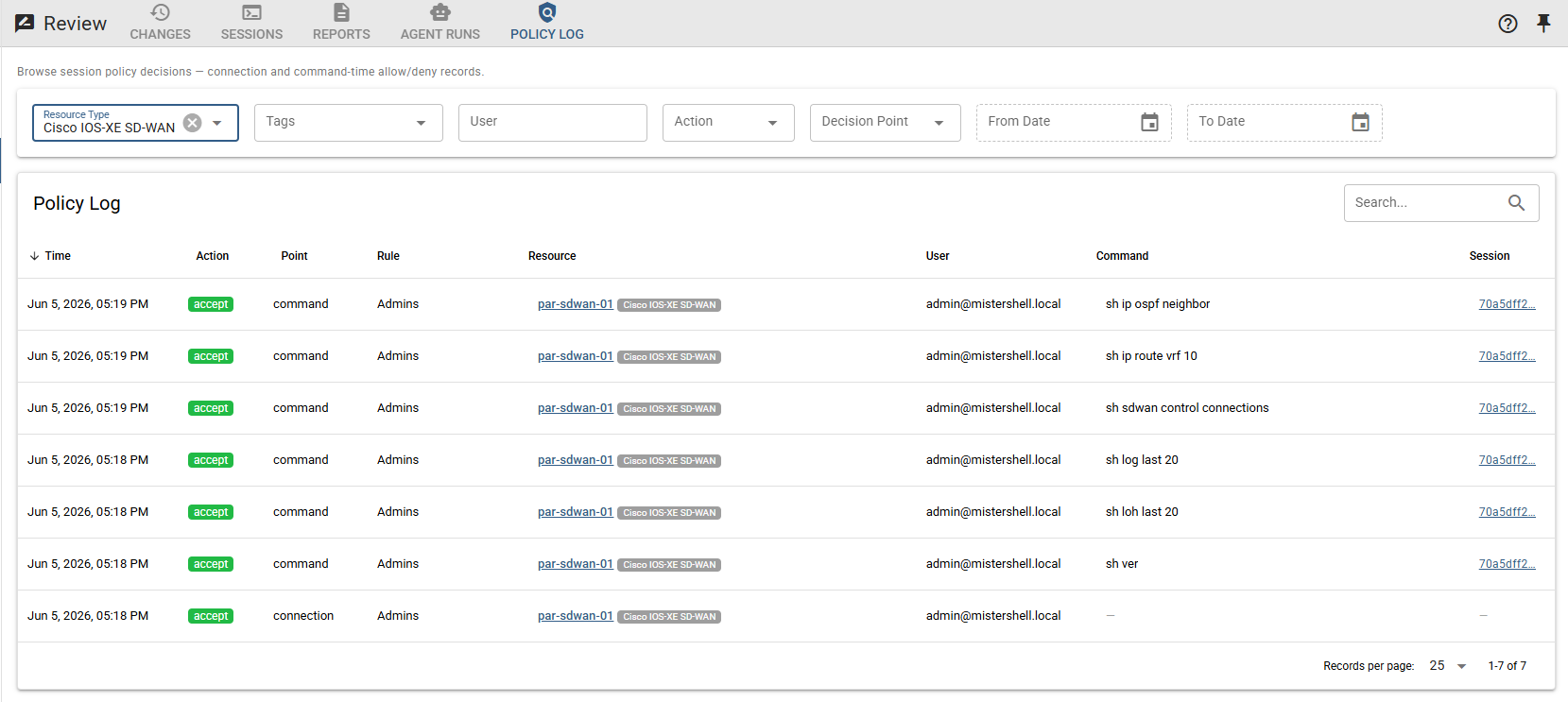This screenshot has width=1568, height=702.
Task: Click the Action column header
Action: pyautogui.click(x=212, y=256)
